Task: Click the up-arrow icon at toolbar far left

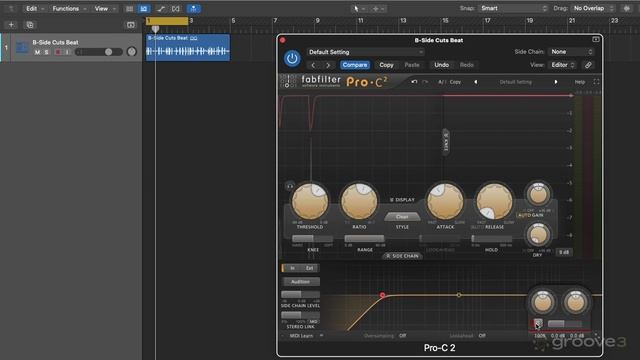Action: coord(11,9)
